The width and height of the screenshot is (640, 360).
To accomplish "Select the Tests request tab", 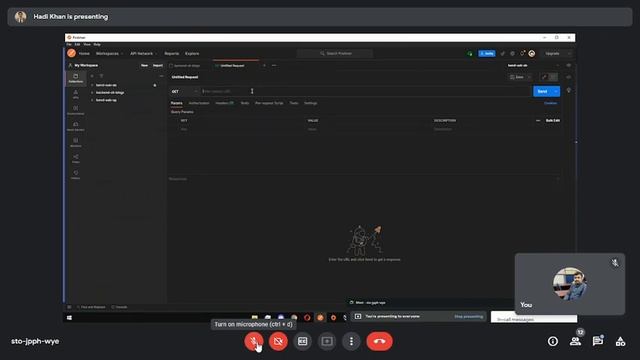I will click(x=294, y=103).
